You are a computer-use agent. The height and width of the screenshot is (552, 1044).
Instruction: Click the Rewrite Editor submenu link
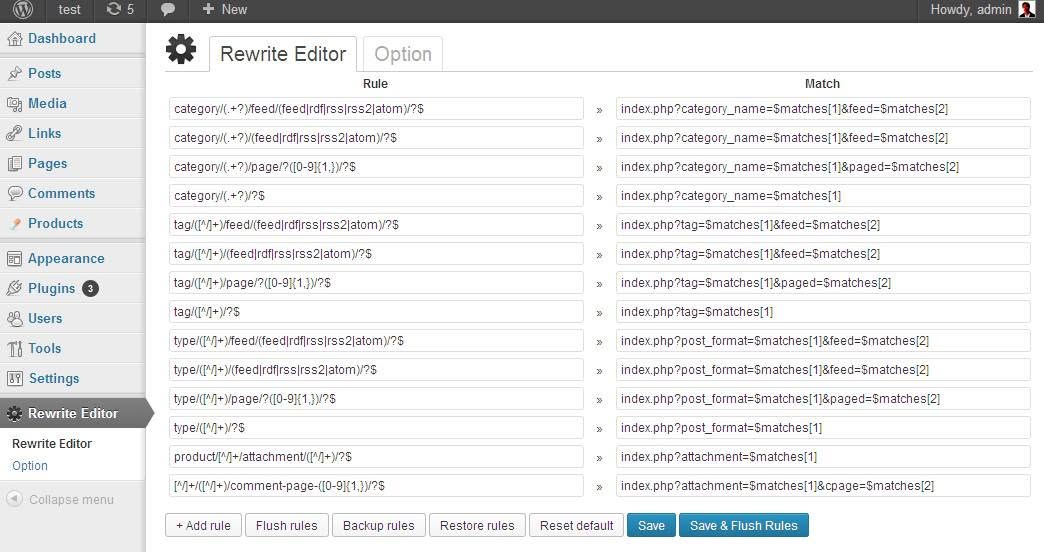click(x=52, y=443)
